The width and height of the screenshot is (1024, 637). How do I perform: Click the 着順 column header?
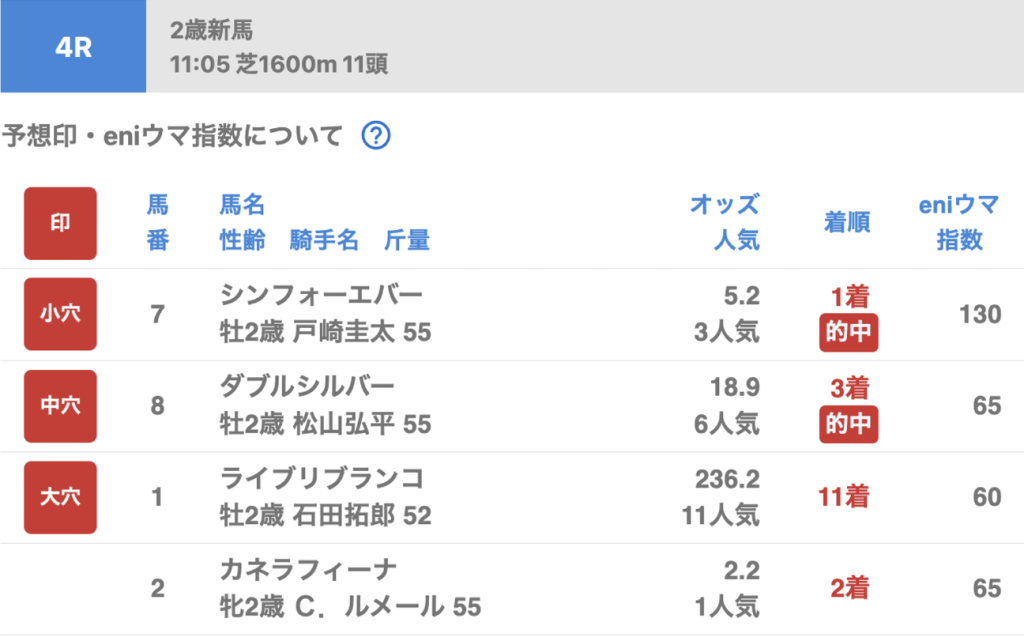click(x=848, y=223)
